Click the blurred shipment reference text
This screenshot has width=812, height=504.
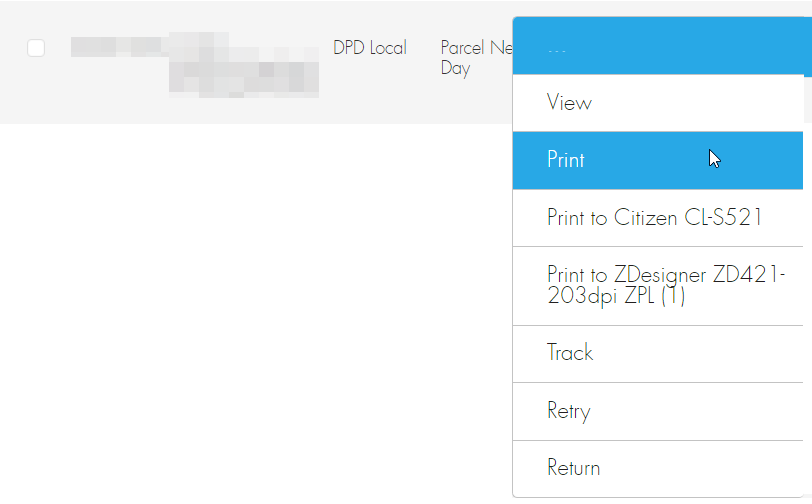195,65
